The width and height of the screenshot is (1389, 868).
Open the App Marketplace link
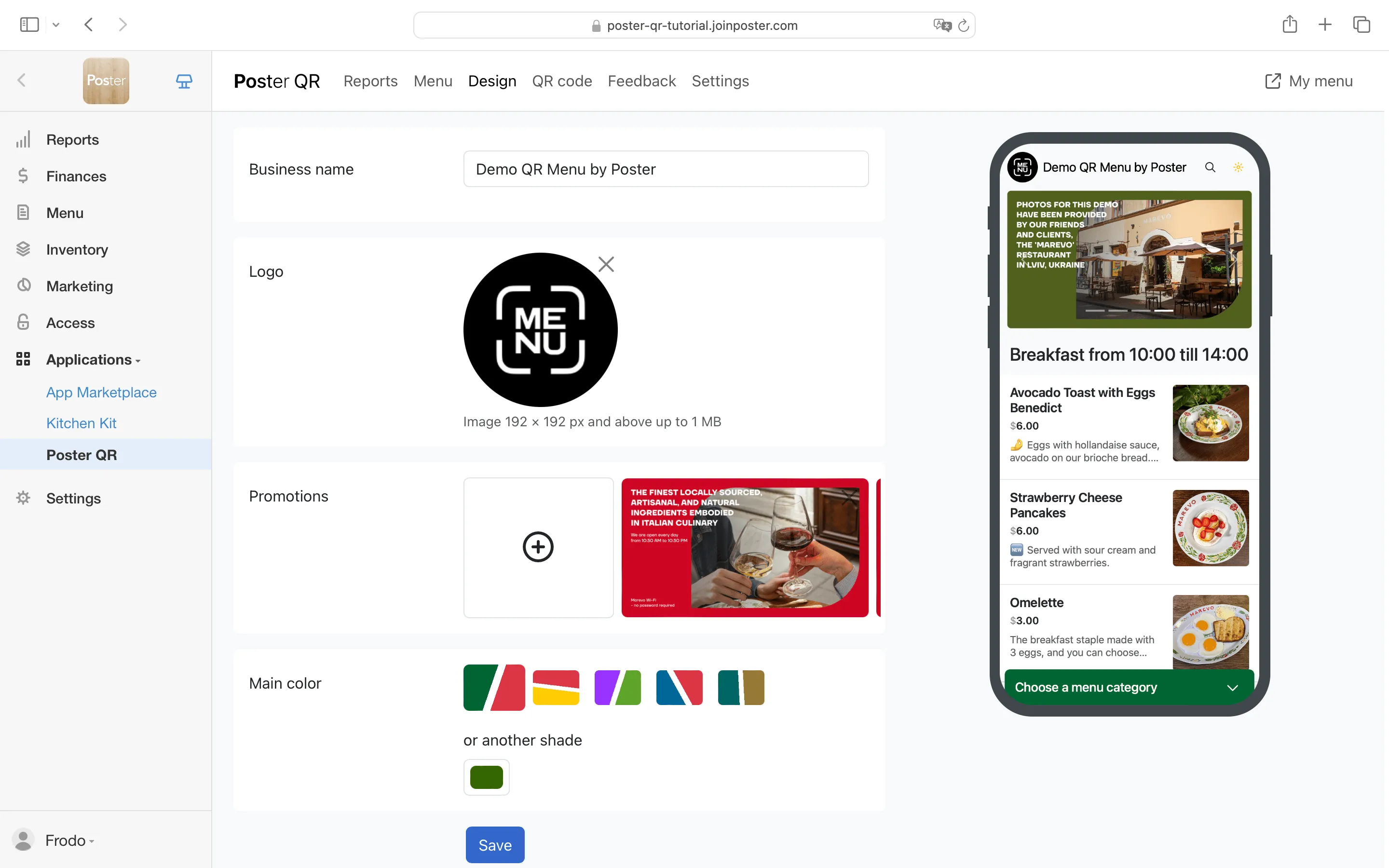coord(101,392)
